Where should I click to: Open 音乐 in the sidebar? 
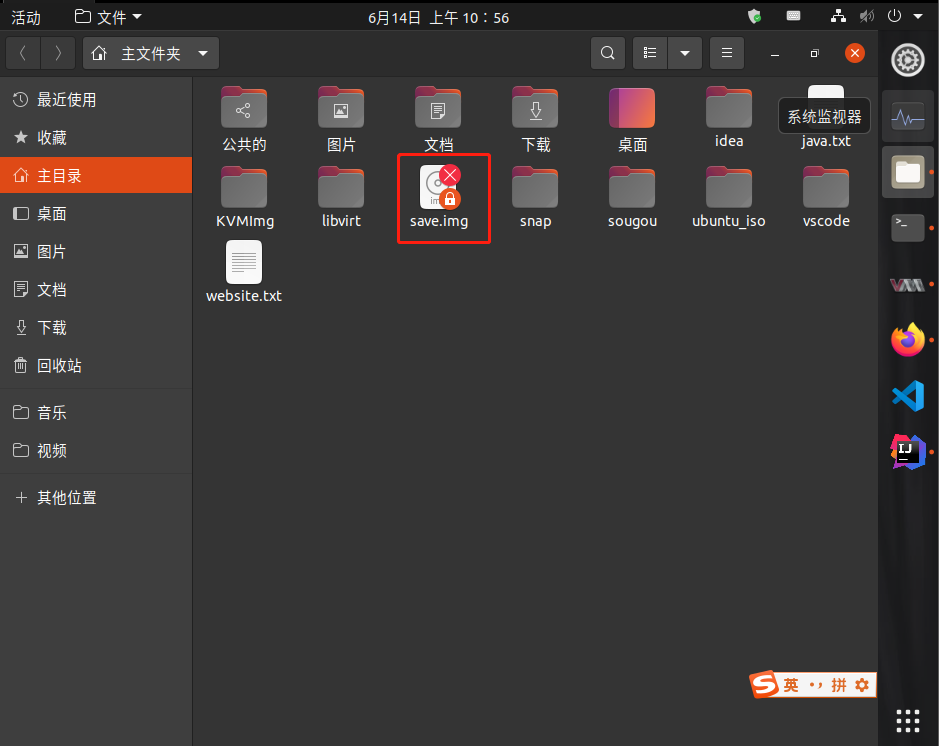click(96, 413)
